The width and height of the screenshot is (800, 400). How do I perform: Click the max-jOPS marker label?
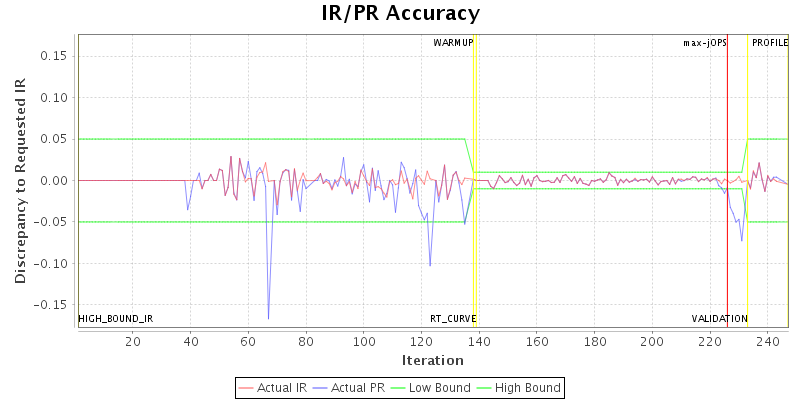(704, 43)
